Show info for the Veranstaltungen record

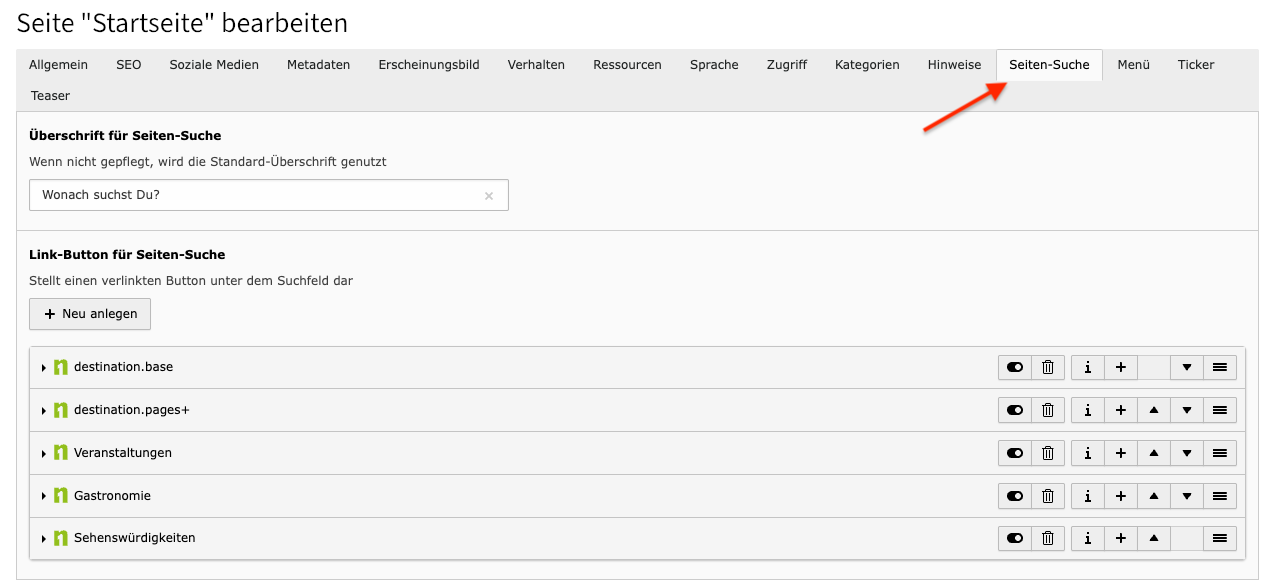pyautogui.click(x=1087, y=453)
